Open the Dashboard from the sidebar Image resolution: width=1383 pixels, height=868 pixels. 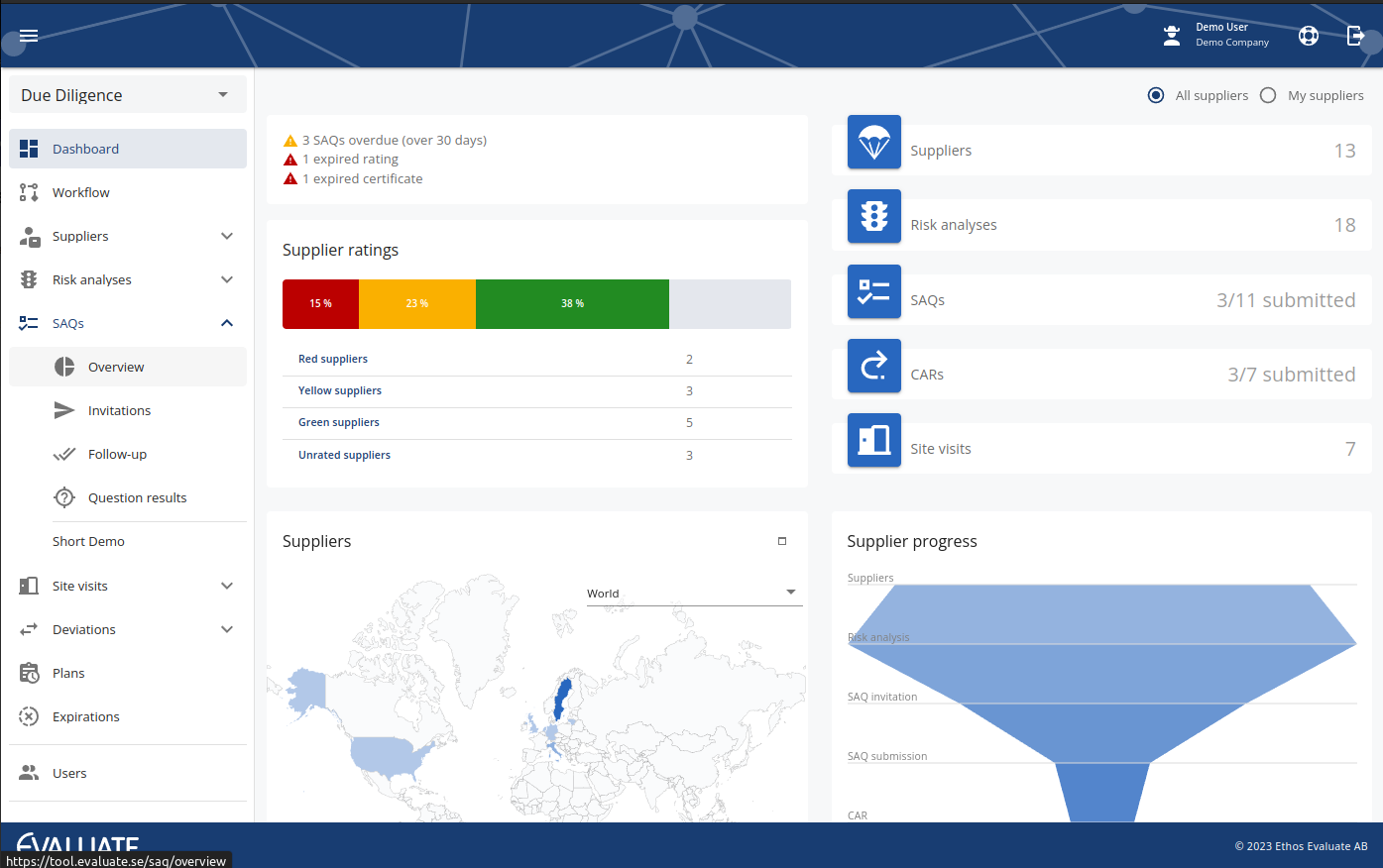(x=85, y=148)
